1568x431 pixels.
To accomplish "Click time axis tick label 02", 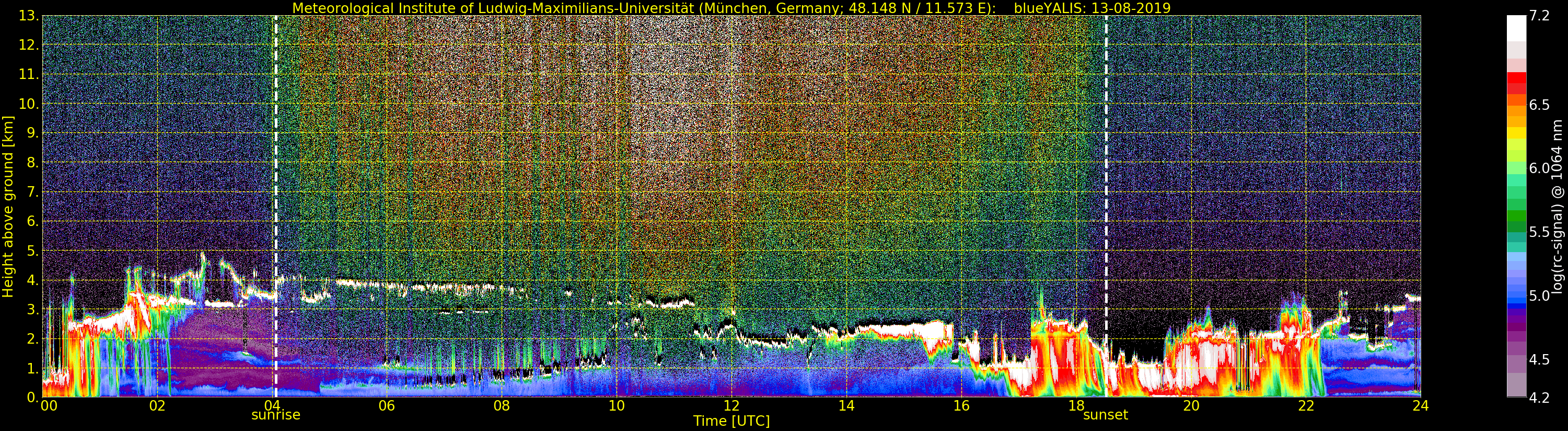I will tap(157, 406).
